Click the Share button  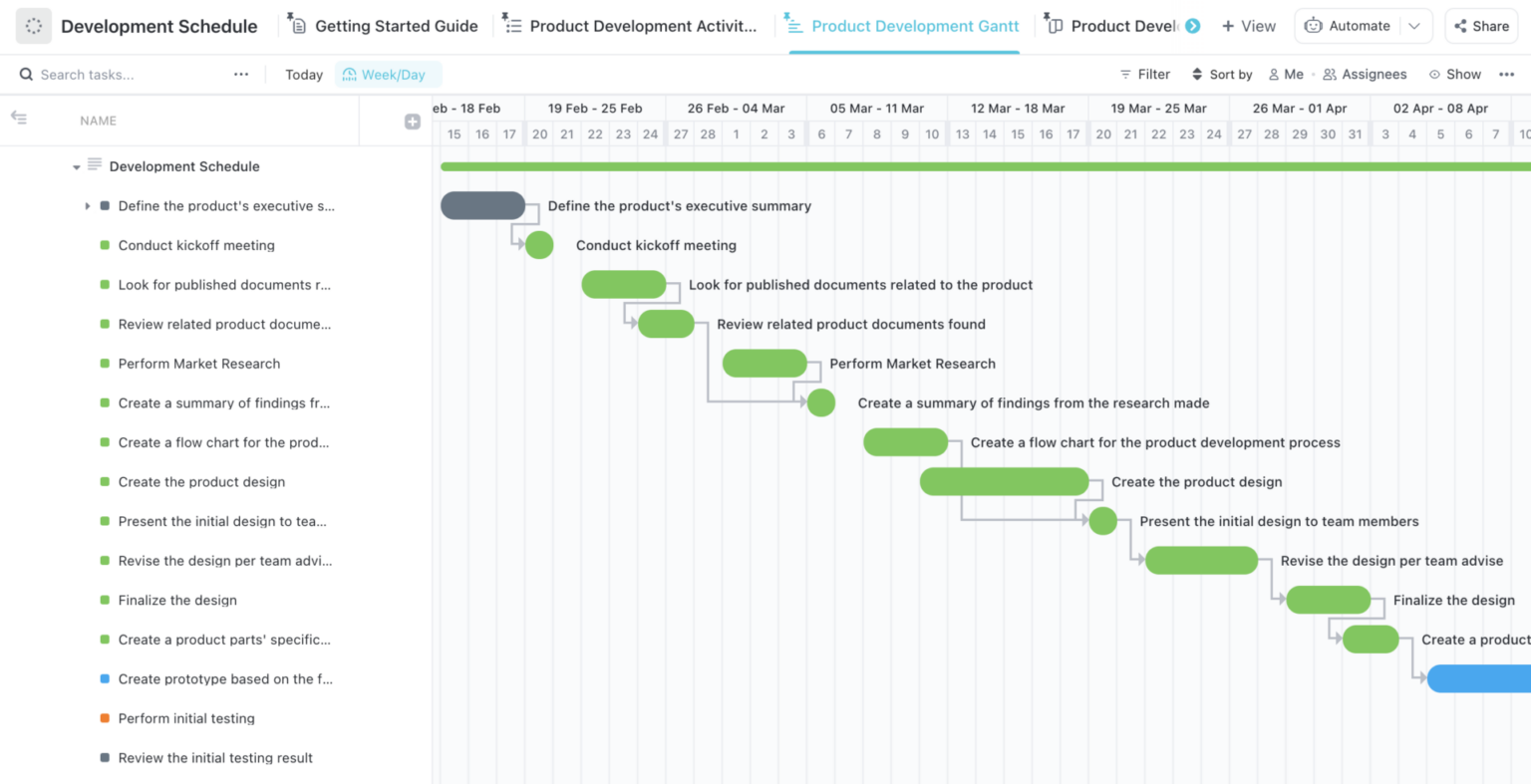point(1482,25)
